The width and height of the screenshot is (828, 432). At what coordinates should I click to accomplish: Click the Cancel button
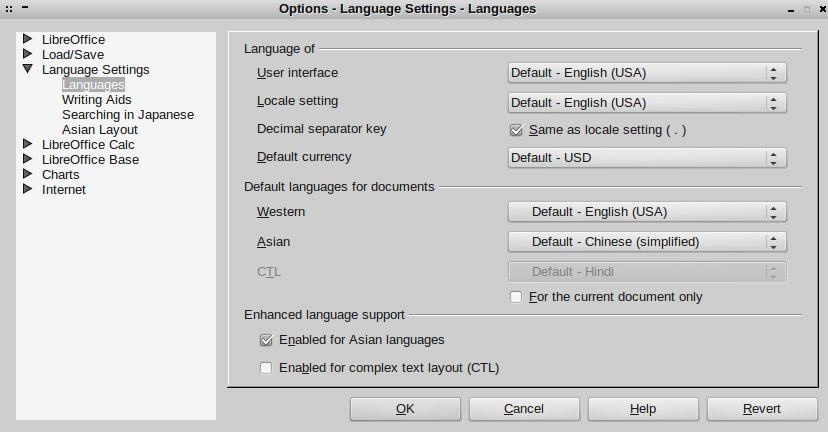tap(524, 409)
